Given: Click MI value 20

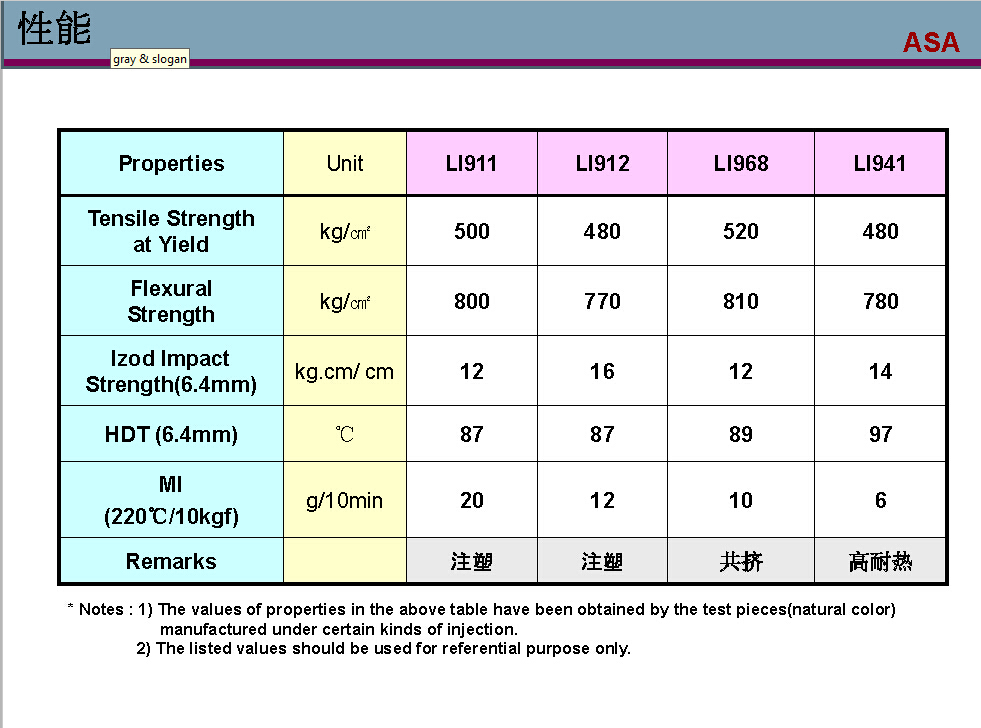Looking at the screenshot, I should pos(472,500).
